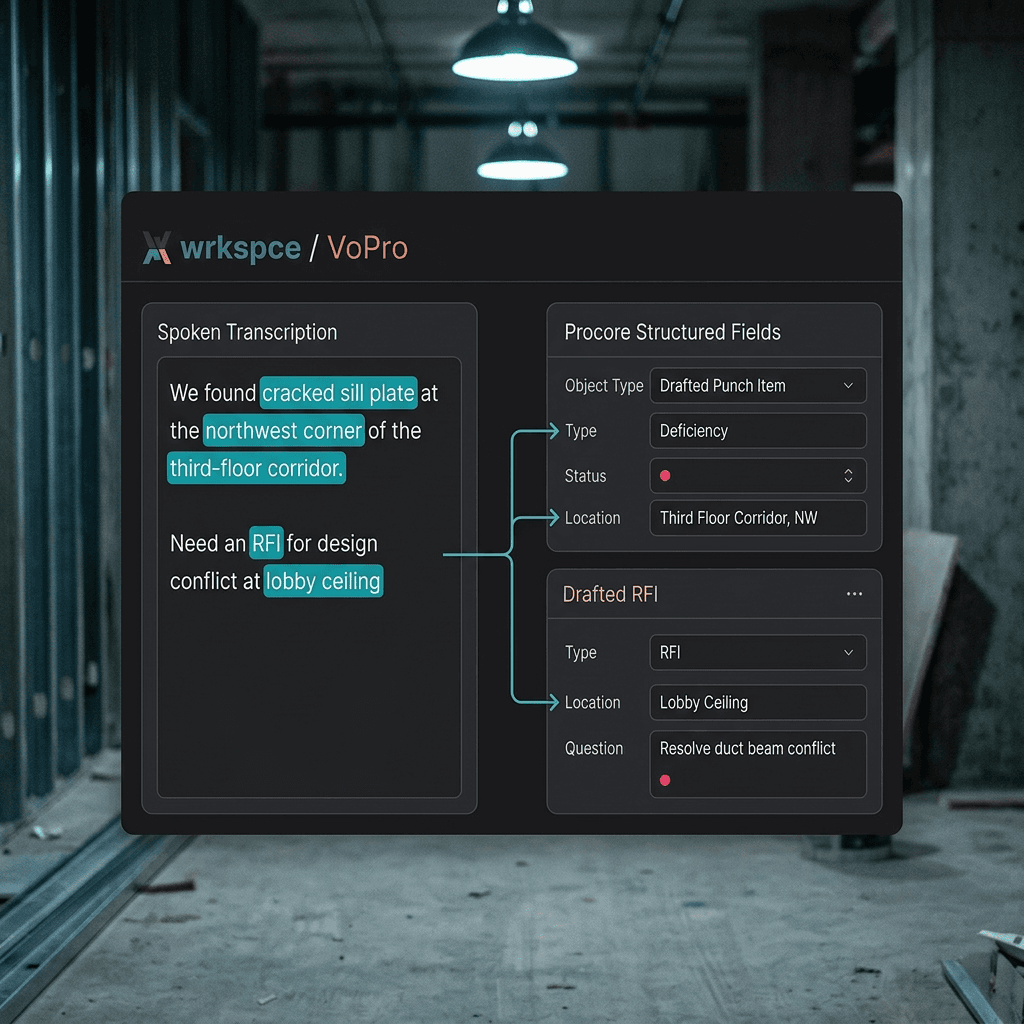
Task: Open the Object Type dropdown
Action: pos(758,385)
